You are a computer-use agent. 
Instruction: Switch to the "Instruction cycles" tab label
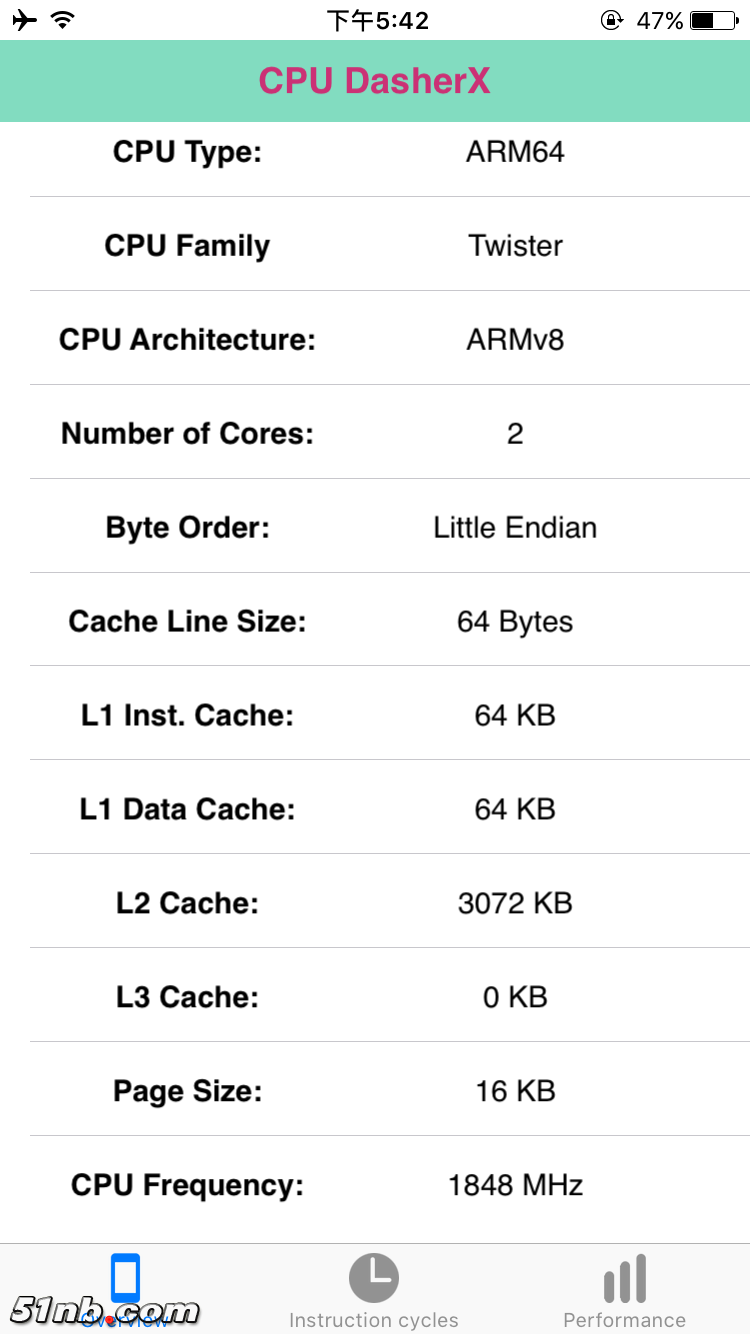click(x=374, y=1320)
